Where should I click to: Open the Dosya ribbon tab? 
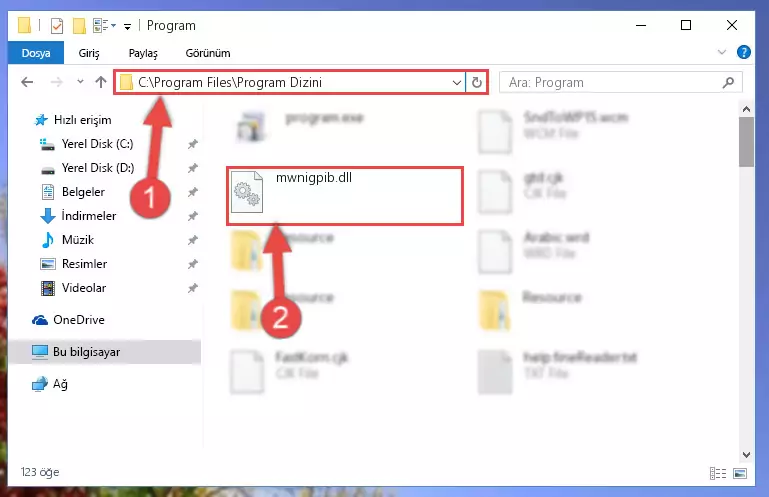tap(36, 53)
